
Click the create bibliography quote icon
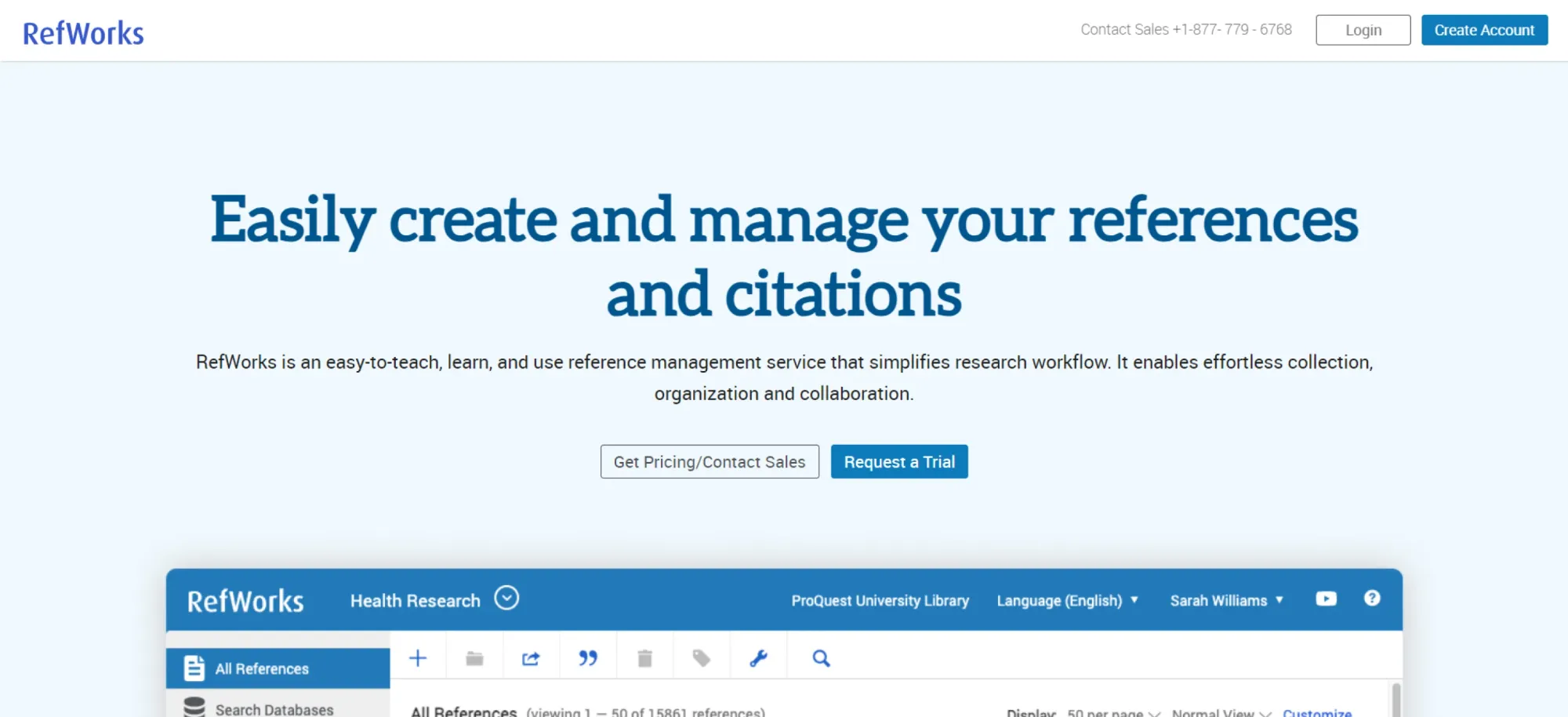click(x=588, y=658)
